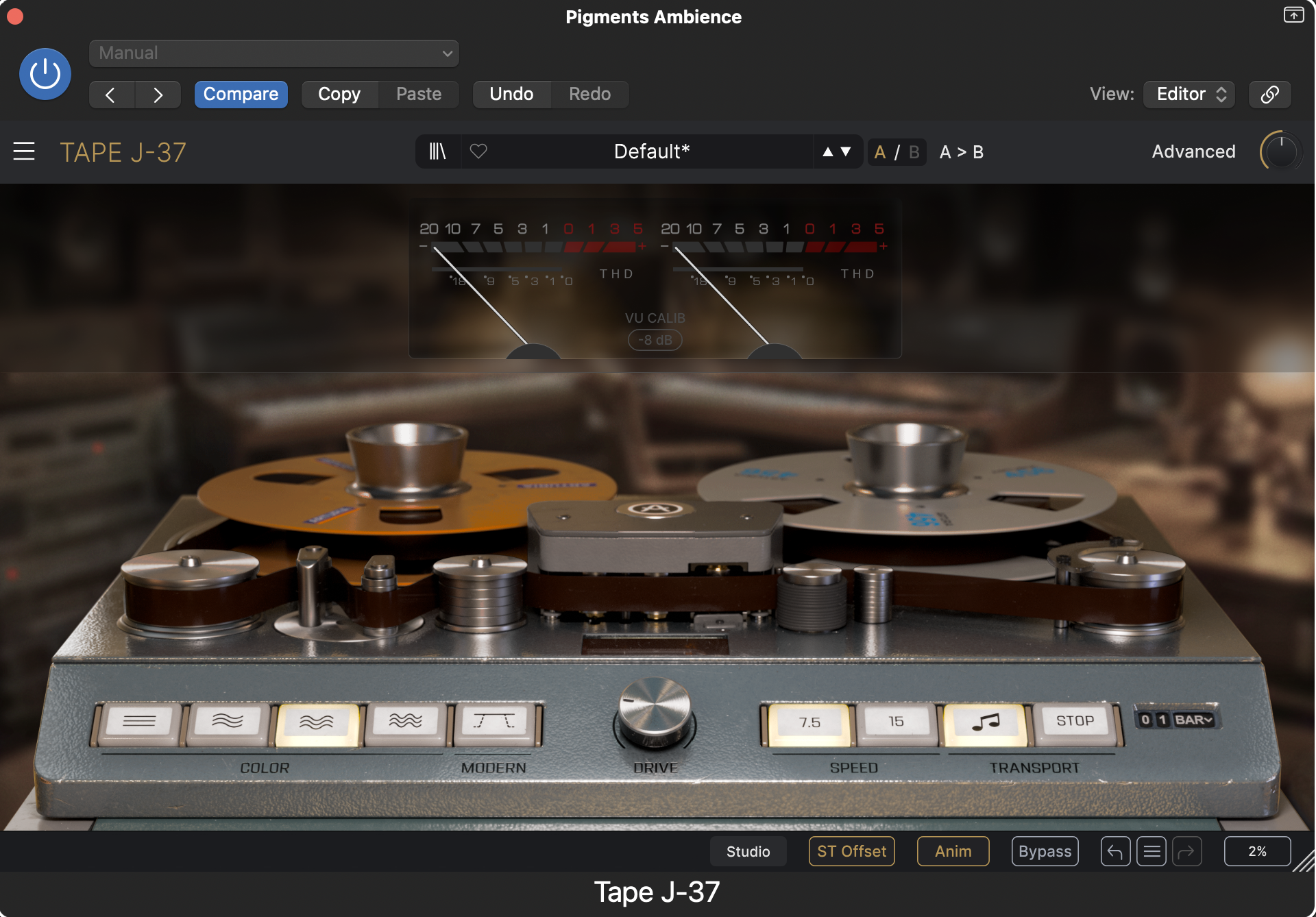Click the DRIVE knob
The image size is (1316, 917).
coord(655,713)
